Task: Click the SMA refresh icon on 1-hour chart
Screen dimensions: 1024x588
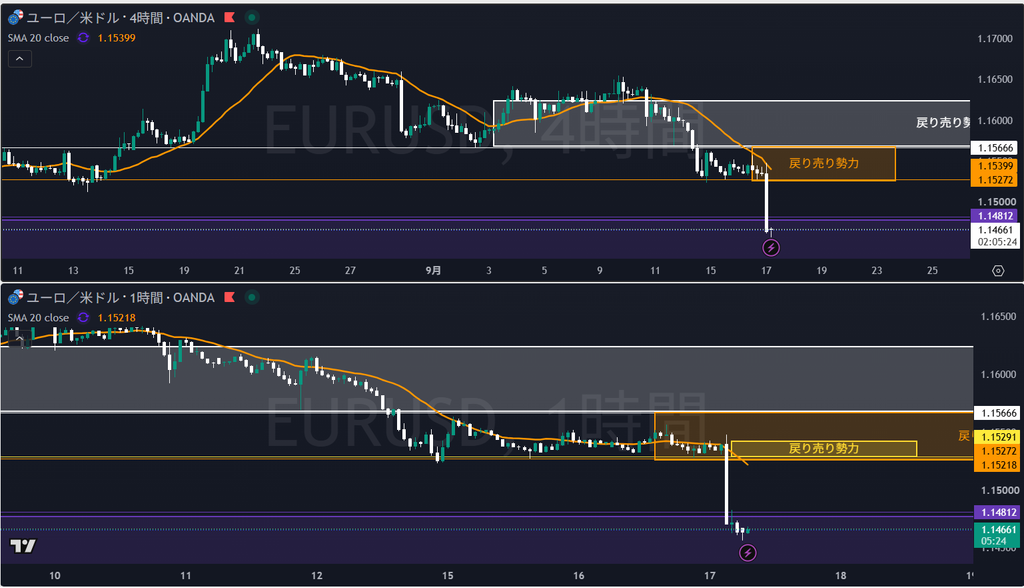Action: click(x=83, y=318)
